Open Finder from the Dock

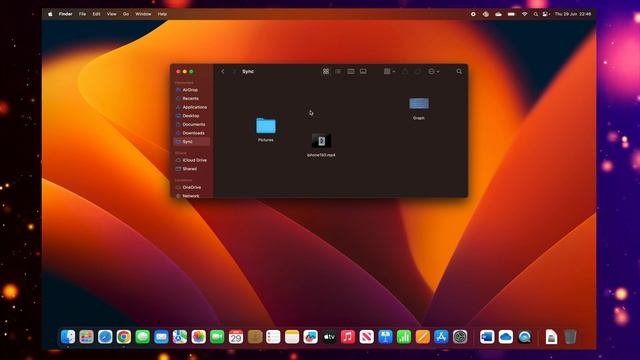tap(68, 337)
